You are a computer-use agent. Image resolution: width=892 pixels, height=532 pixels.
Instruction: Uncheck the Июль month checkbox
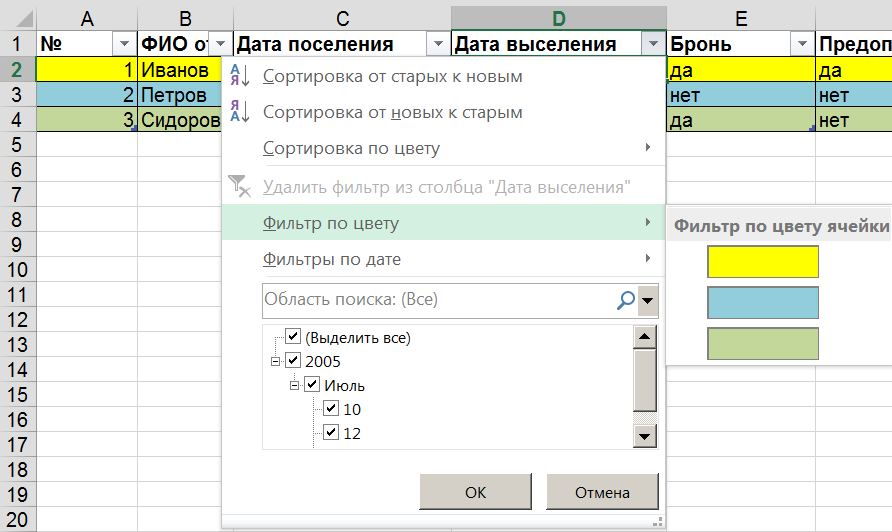[x=312, y=384]
